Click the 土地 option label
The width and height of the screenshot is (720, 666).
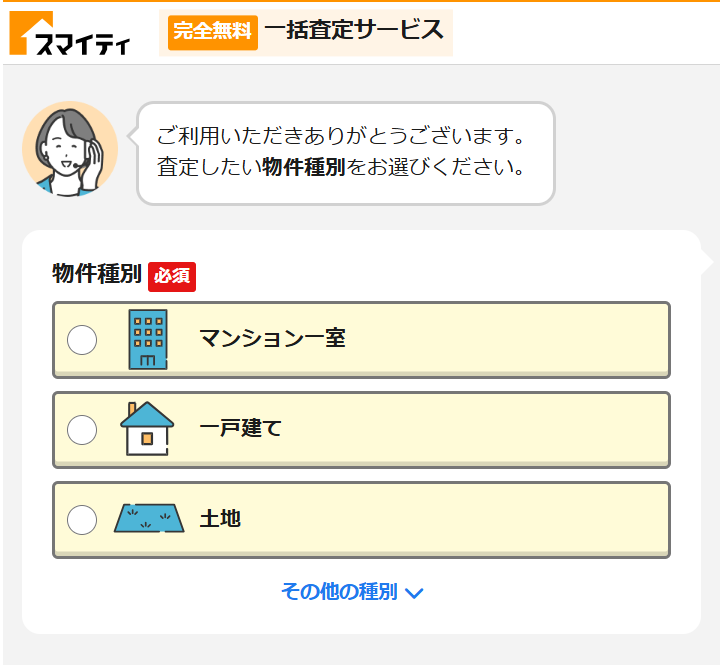[221, 519]
